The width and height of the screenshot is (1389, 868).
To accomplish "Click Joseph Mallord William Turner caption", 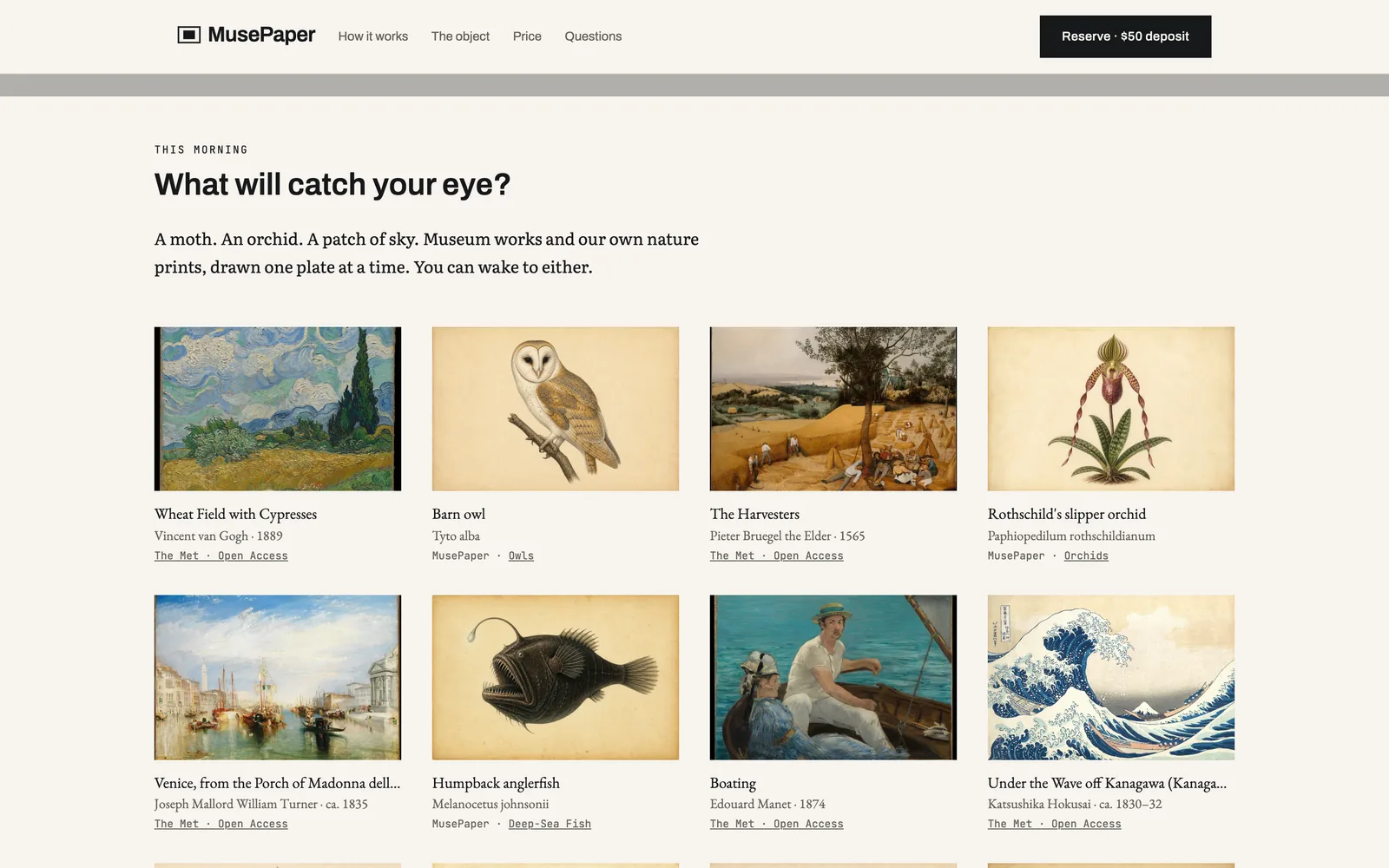I will pos(261,804).
